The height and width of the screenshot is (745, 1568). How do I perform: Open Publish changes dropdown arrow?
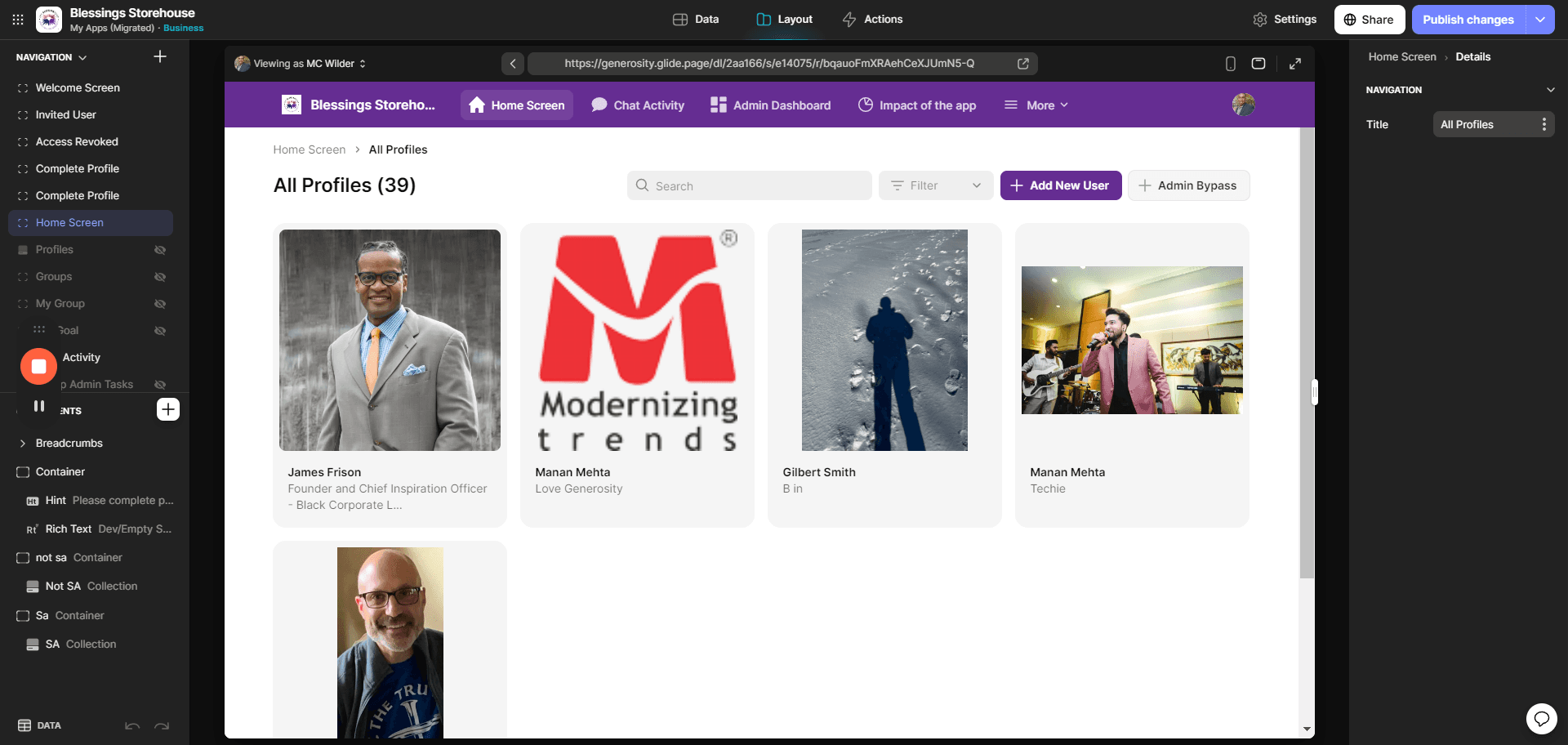tap(1540, 20)
